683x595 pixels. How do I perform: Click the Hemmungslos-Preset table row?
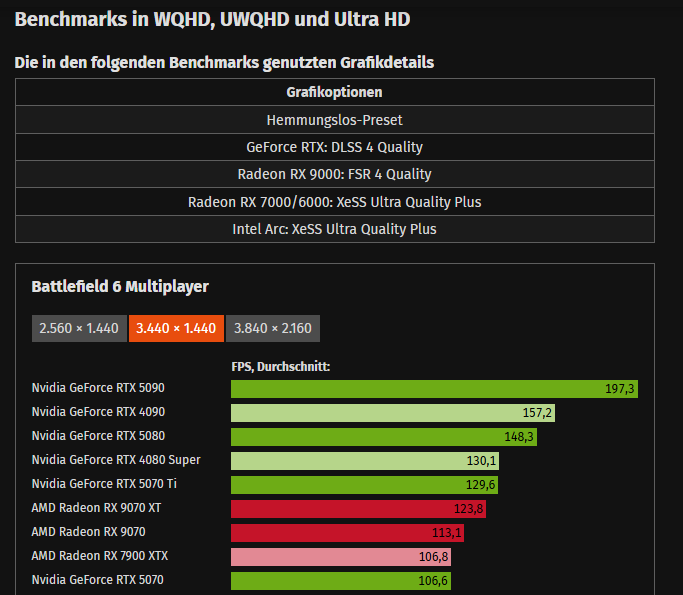[335, 120]
